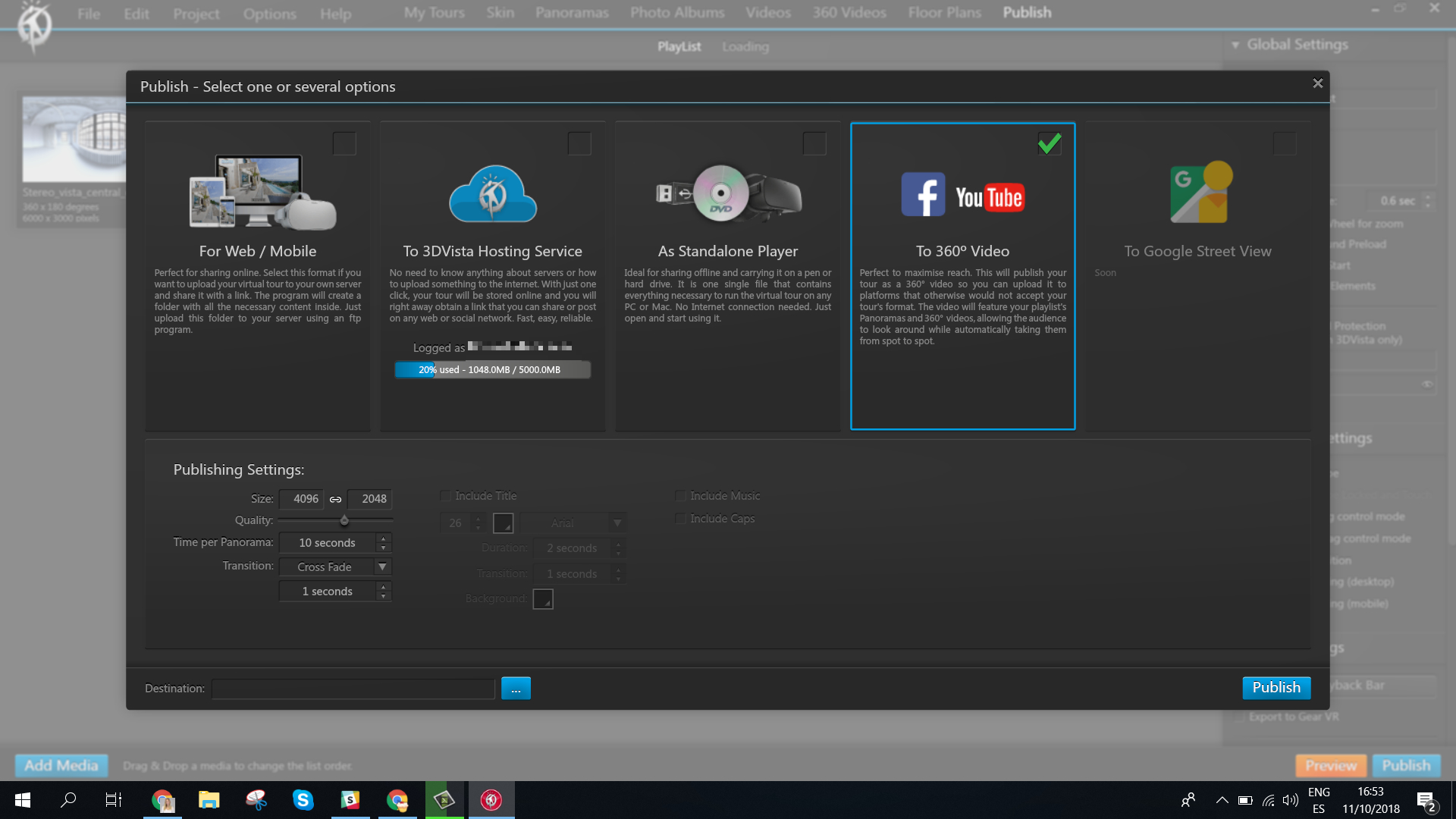1456x819 pixels.
Task: Open Windows search from taskbar
Action: coord(68,800)
